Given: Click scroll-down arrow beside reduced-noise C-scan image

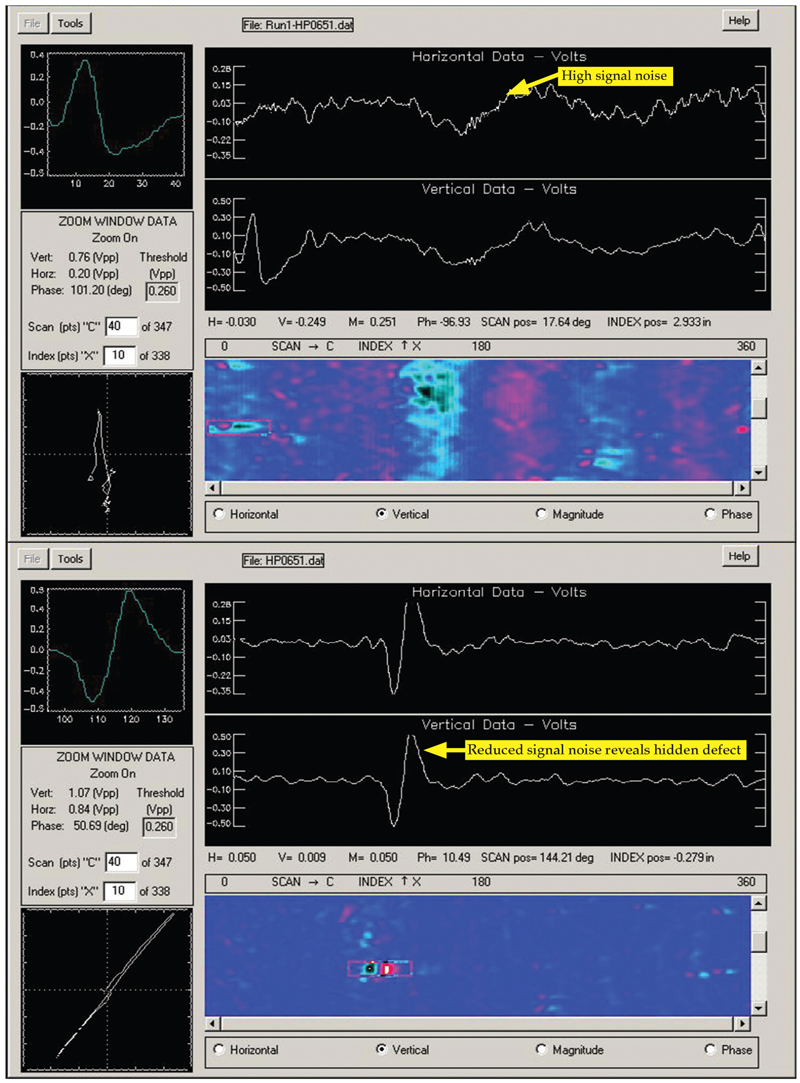Looking at the screenshot, I should pos(759,1008).
